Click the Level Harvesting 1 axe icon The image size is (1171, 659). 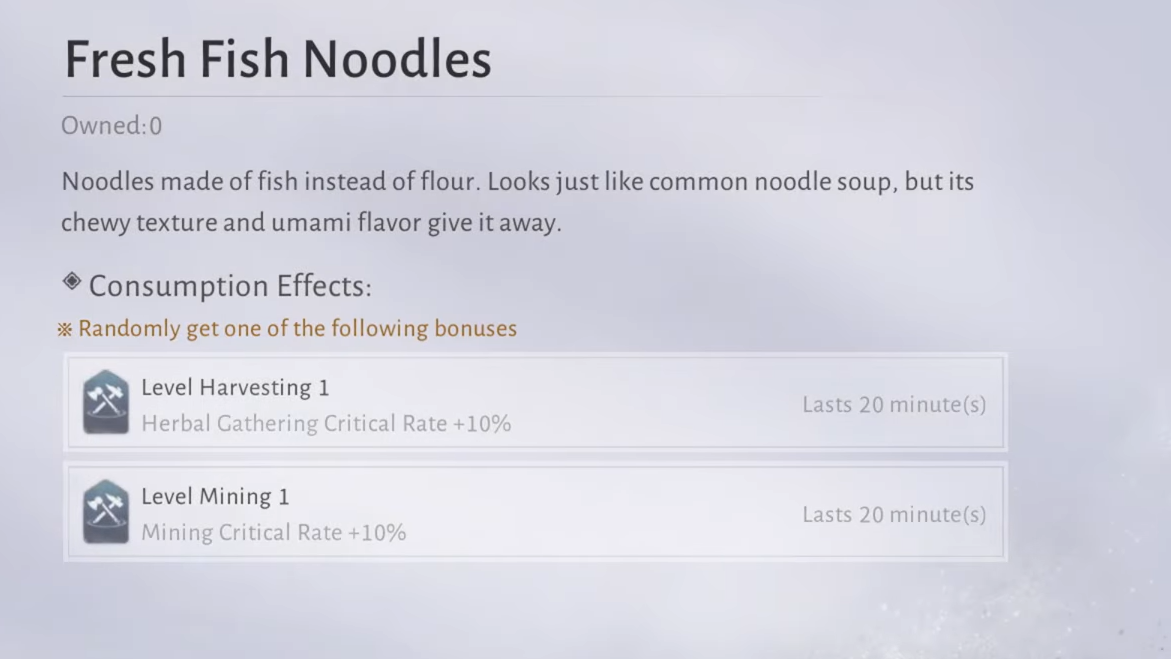[106, 403]
